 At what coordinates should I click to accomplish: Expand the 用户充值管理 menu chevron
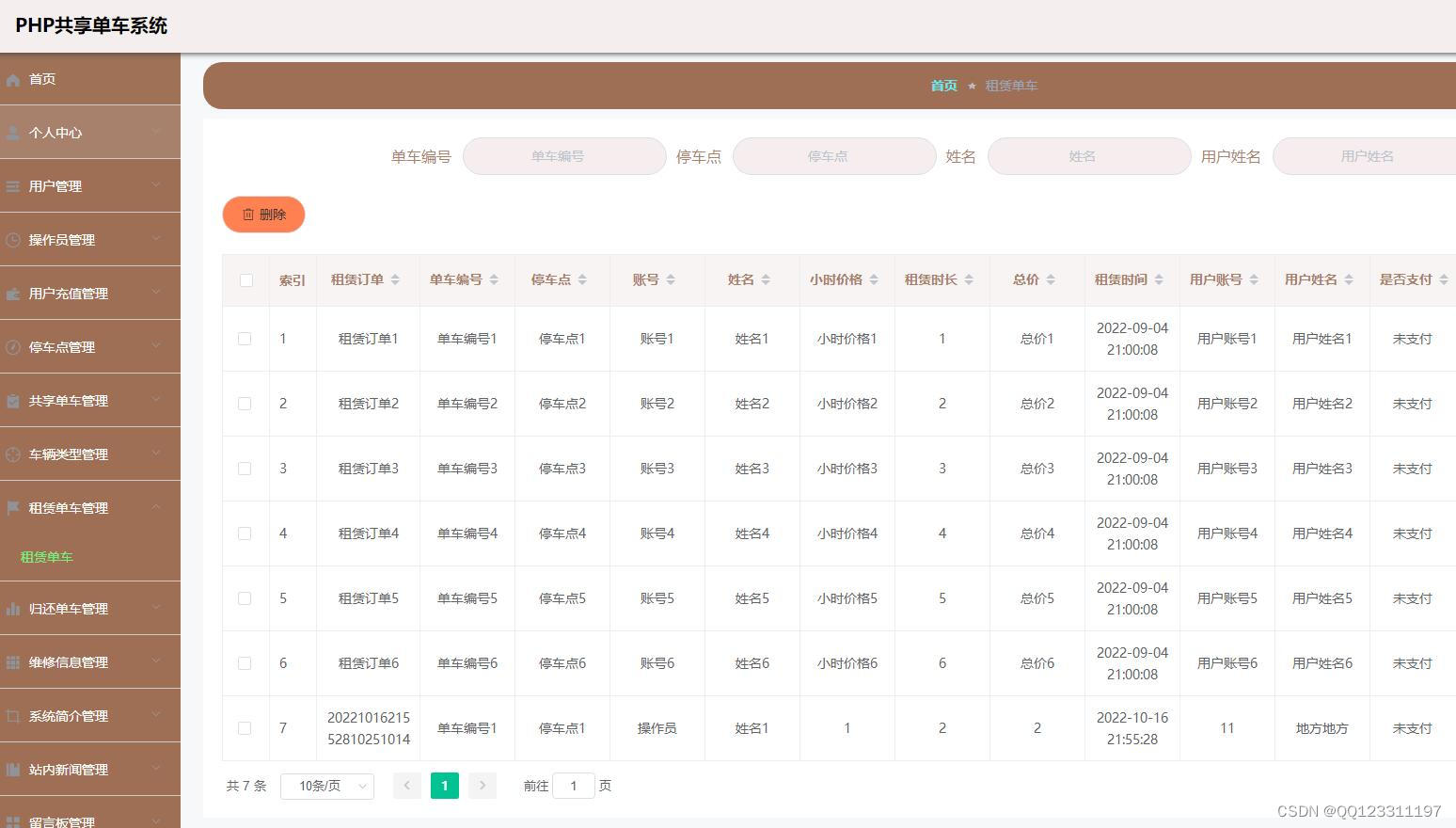click(157, 294)
